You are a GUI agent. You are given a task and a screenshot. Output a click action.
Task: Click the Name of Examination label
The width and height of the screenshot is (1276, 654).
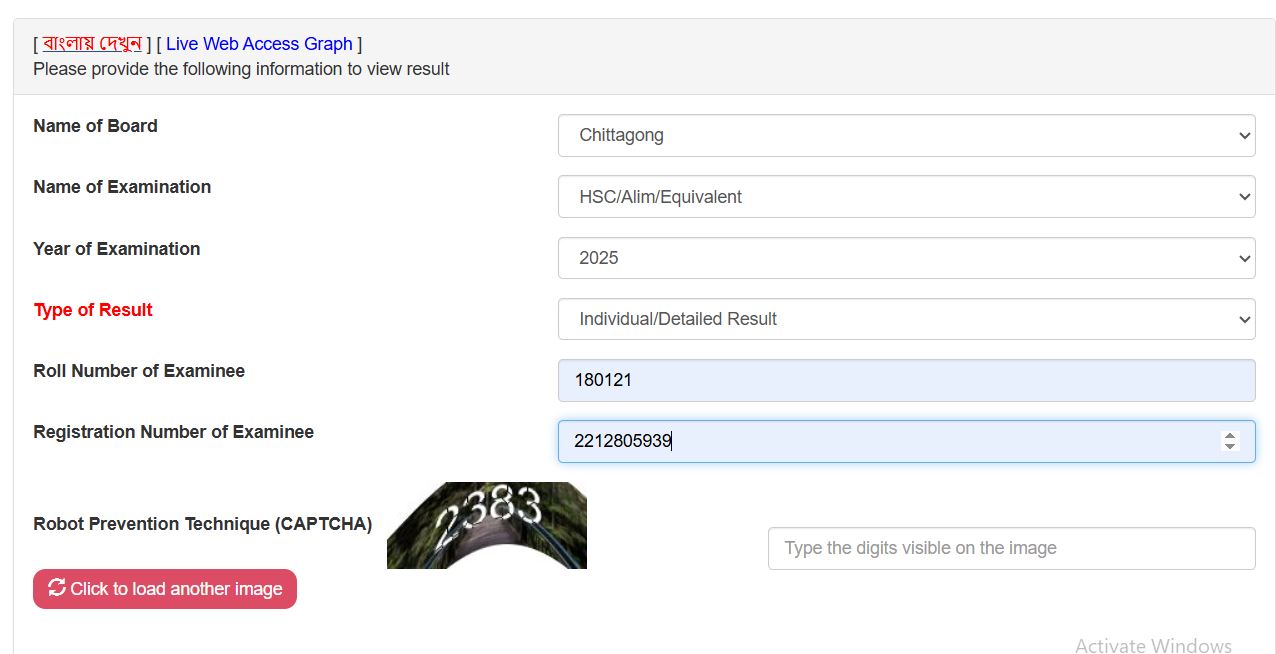(122, 187)
